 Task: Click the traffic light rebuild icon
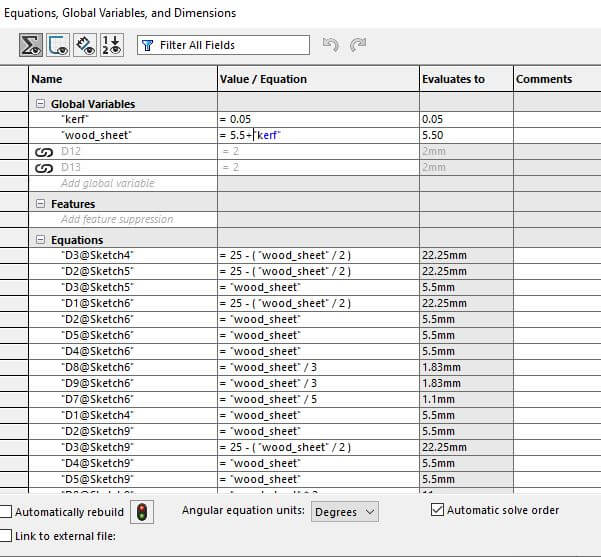tap(142, 512)
